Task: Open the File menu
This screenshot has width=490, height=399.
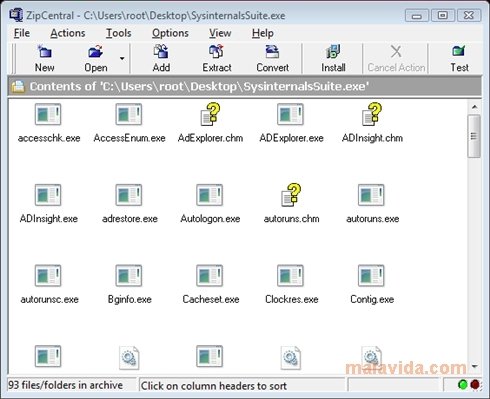Action: coord(22,33)
